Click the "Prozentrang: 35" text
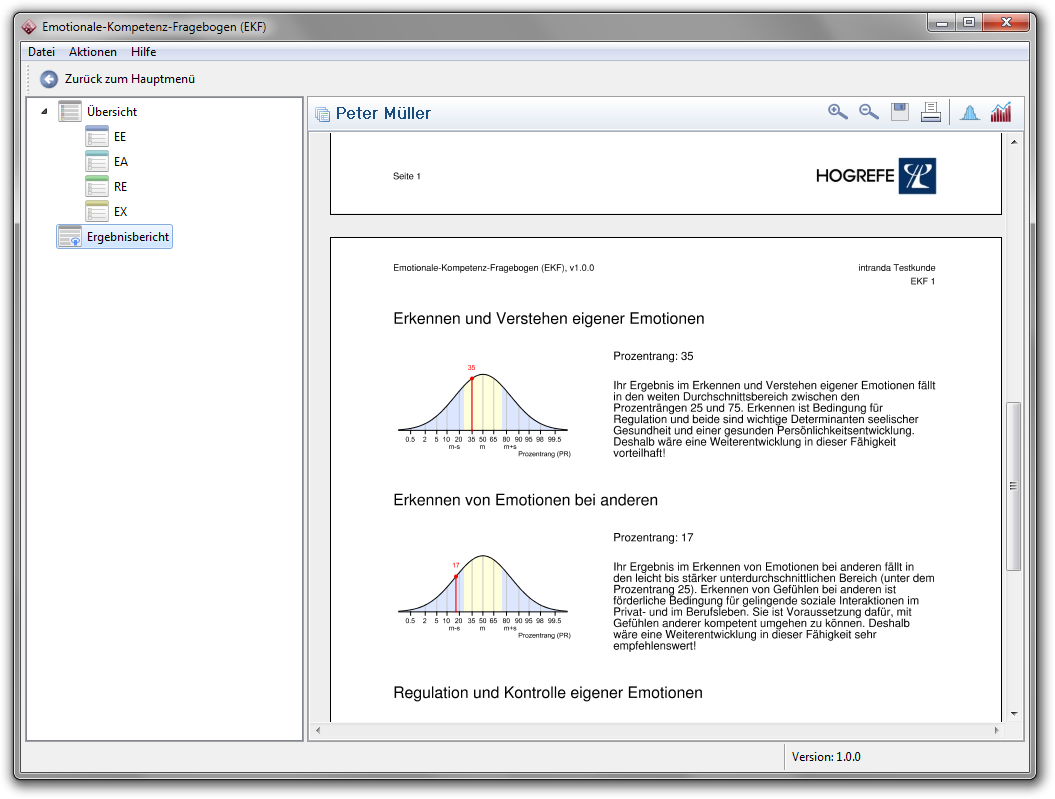 (x=653, y=356)
